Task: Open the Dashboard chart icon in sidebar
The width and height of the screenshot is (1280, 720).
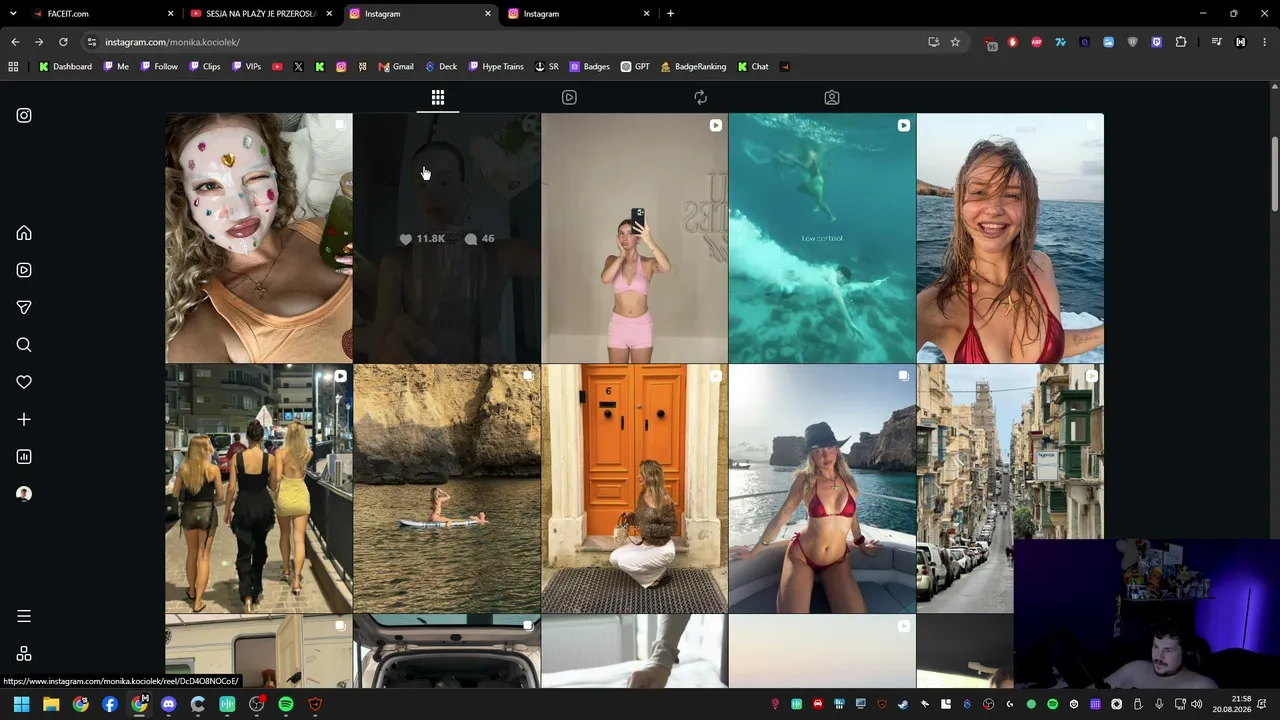Action: tap(24, 457)
